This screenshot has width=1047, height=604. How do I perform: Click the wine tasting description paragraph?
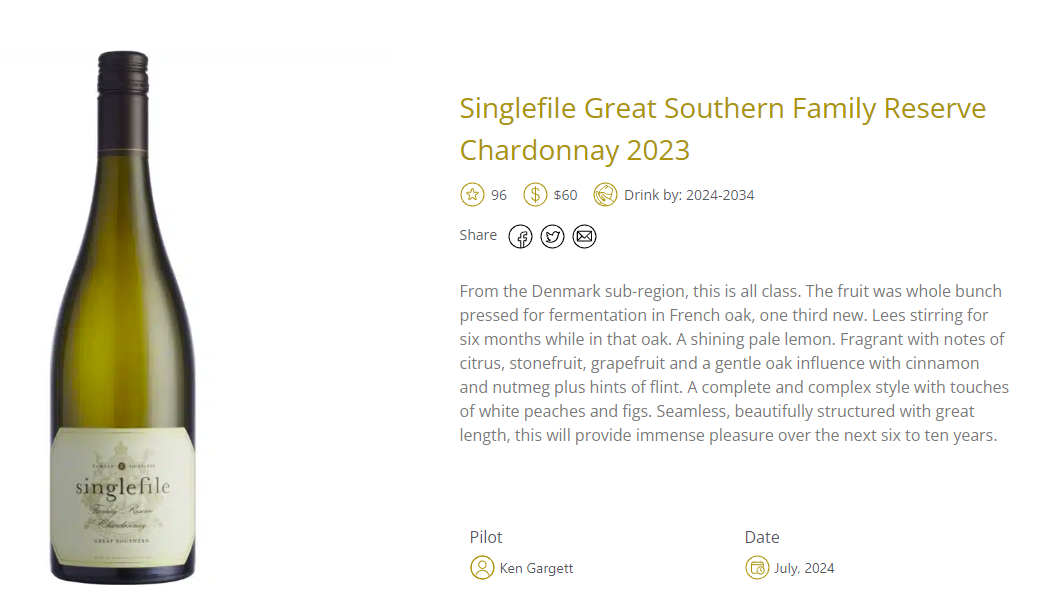pyautogui.click(x=735, y=363)
